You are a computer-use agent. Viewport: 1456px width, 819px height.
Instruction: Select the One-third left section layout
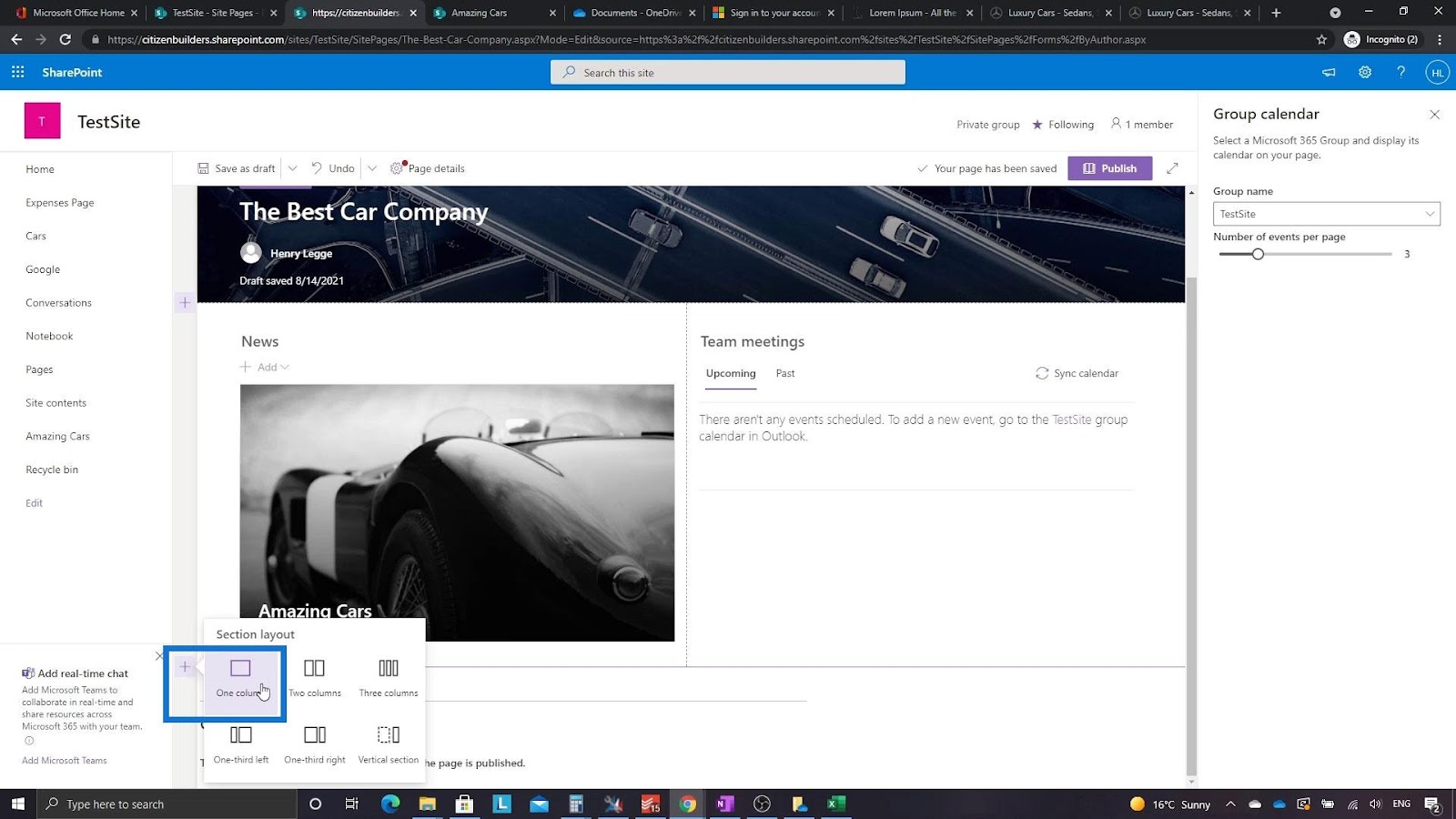click(x=241, y=744)
